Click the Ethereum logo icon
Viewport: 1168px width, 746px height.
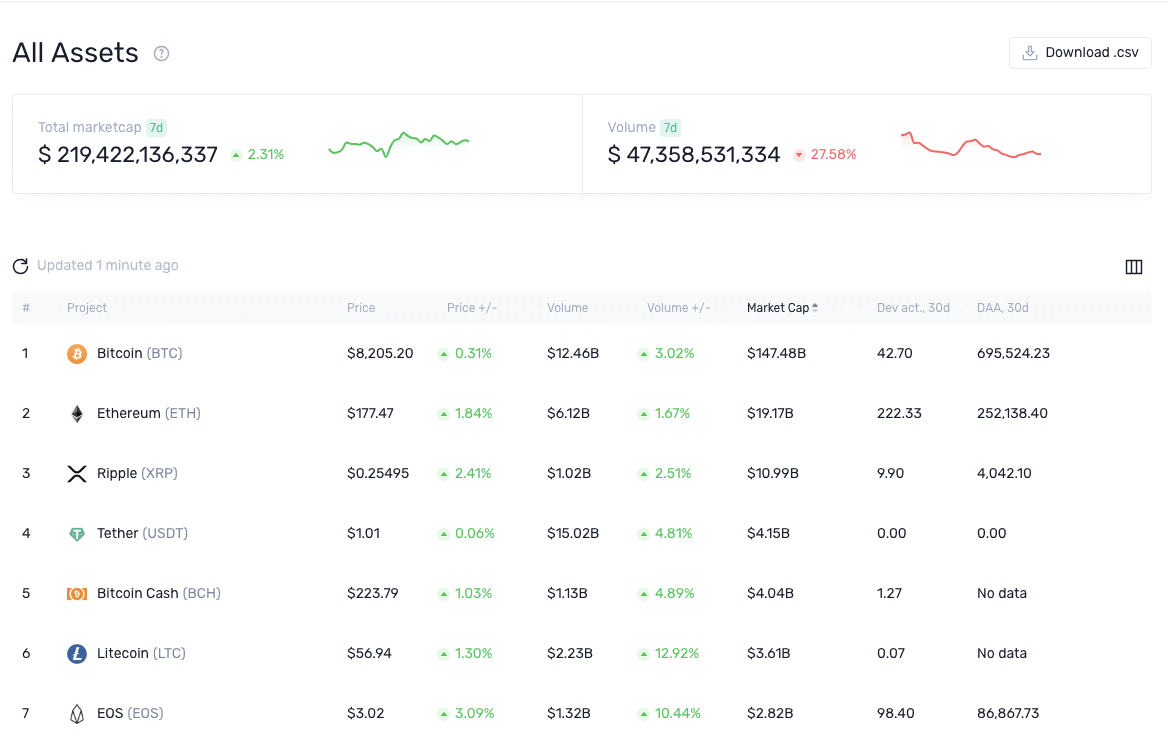[77, 414]
